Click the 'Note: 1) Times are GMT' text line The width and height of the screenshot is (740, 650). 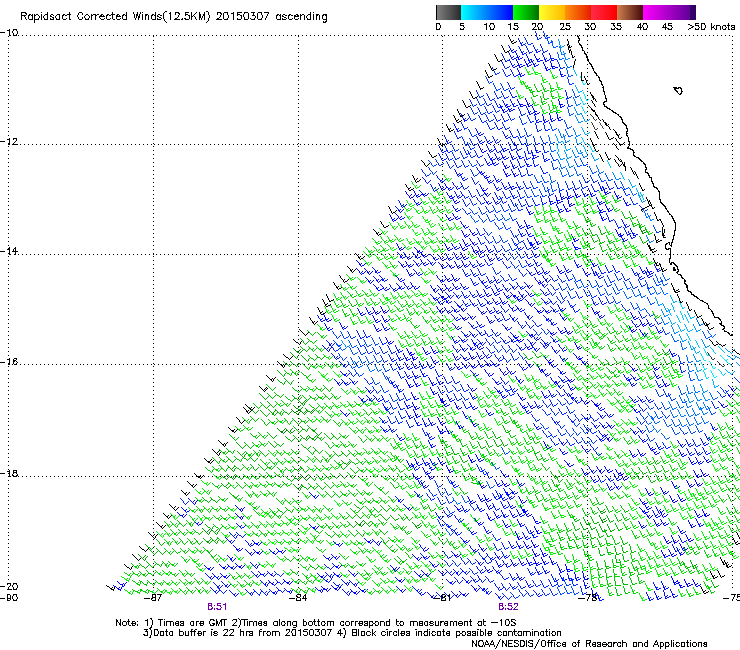316,623
